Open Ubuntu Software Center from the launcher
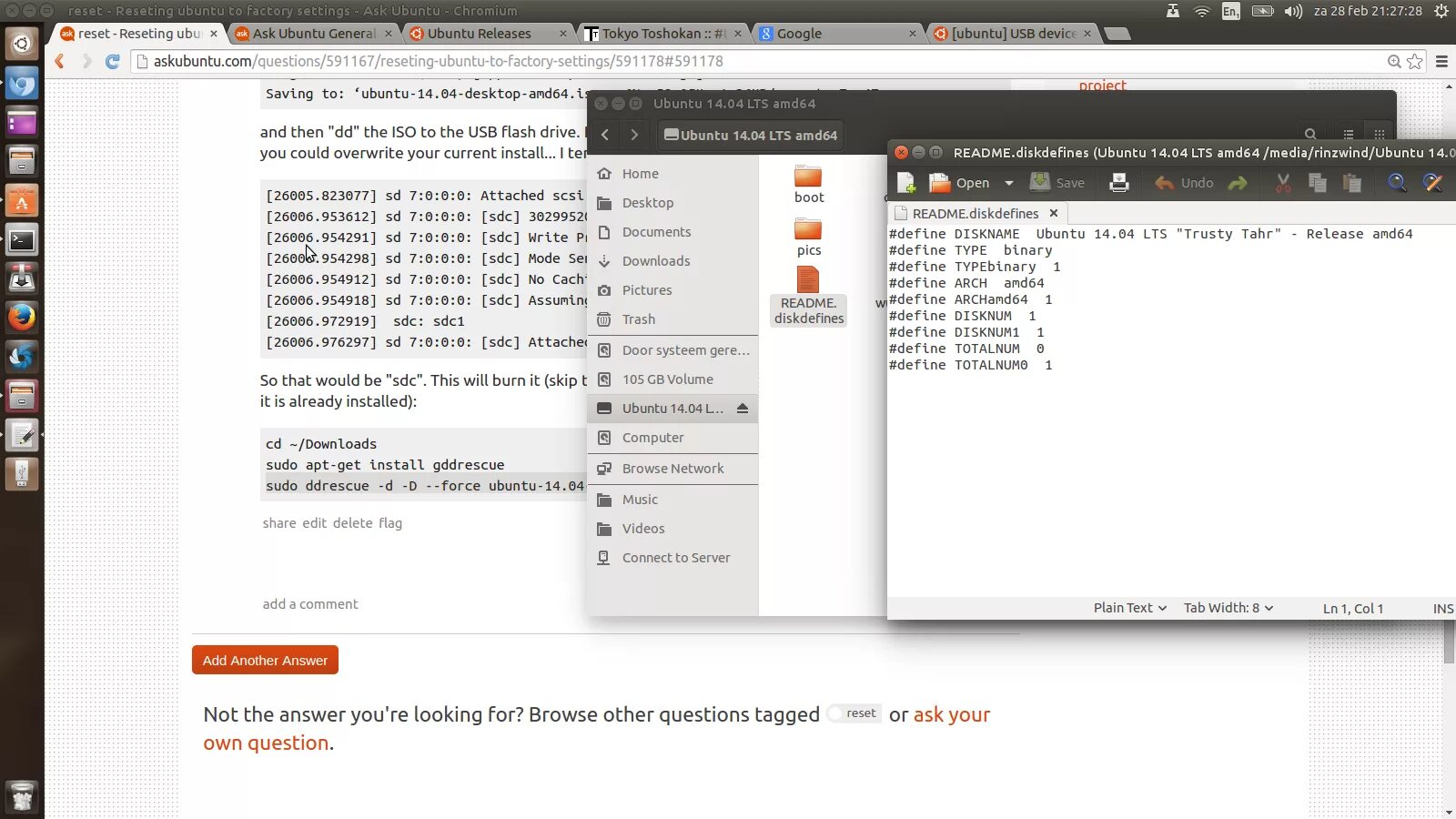 point(22,200)
